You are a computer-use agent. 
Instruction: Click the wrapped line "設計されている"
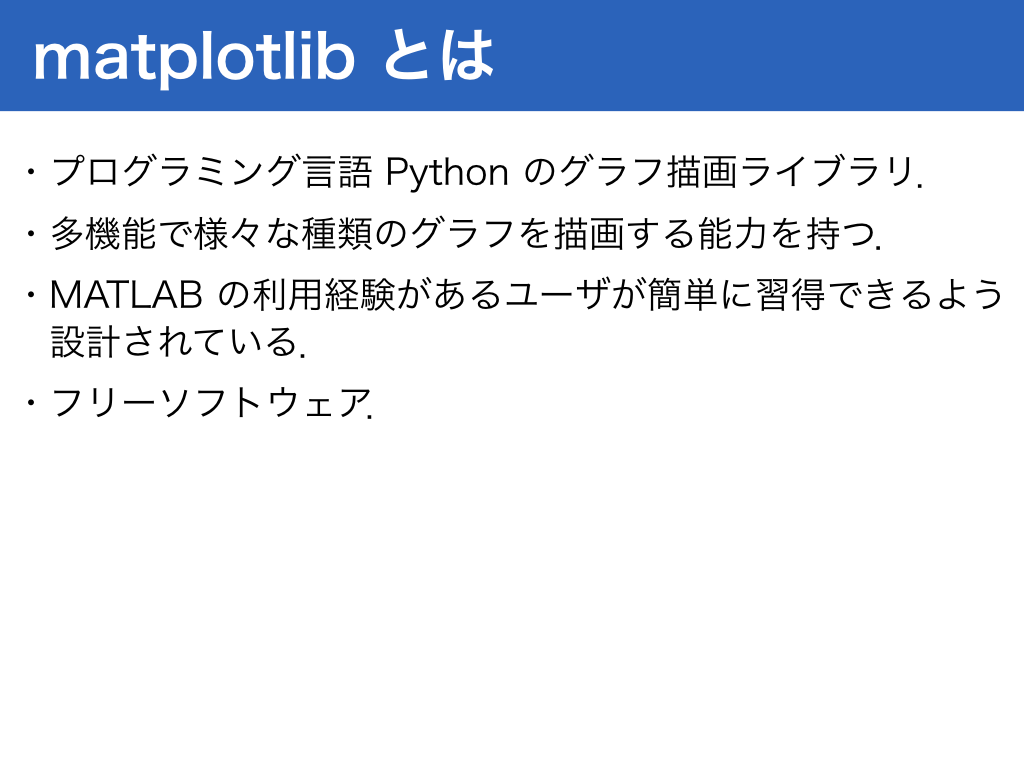[x=174, y=342]
